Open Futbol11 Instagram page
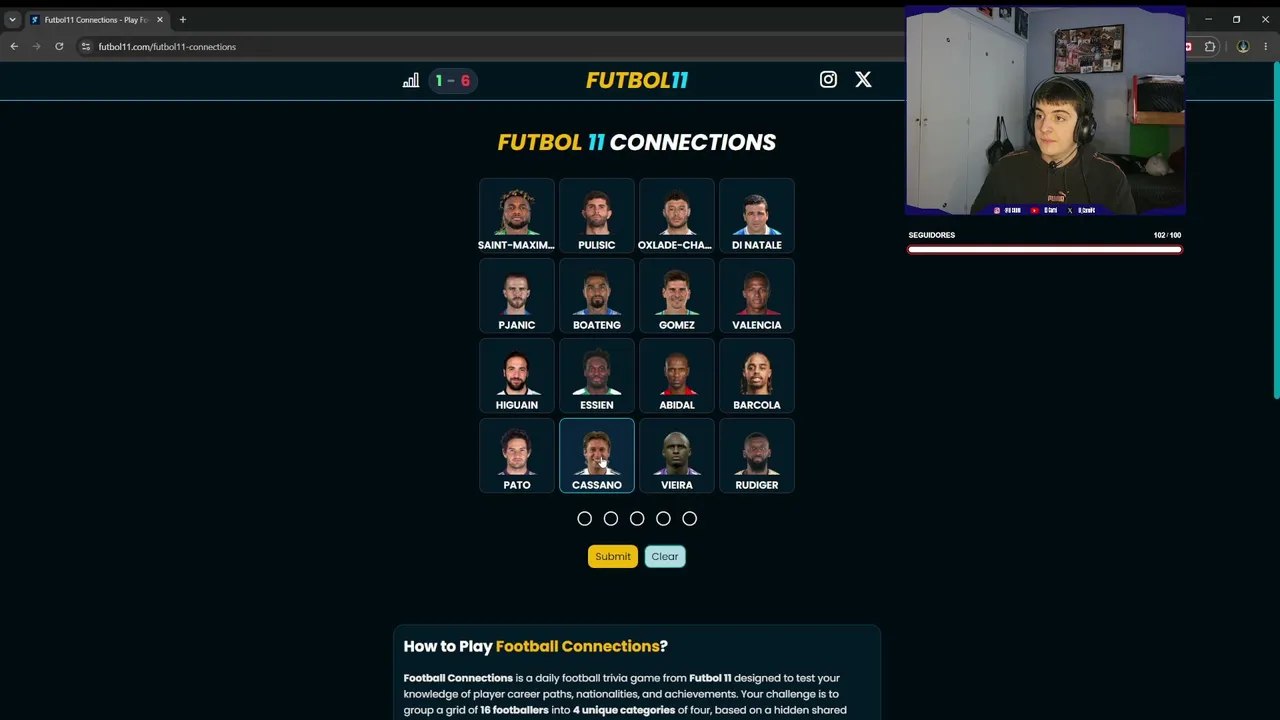The image size is (1280, 720). [x=828, y=80]
